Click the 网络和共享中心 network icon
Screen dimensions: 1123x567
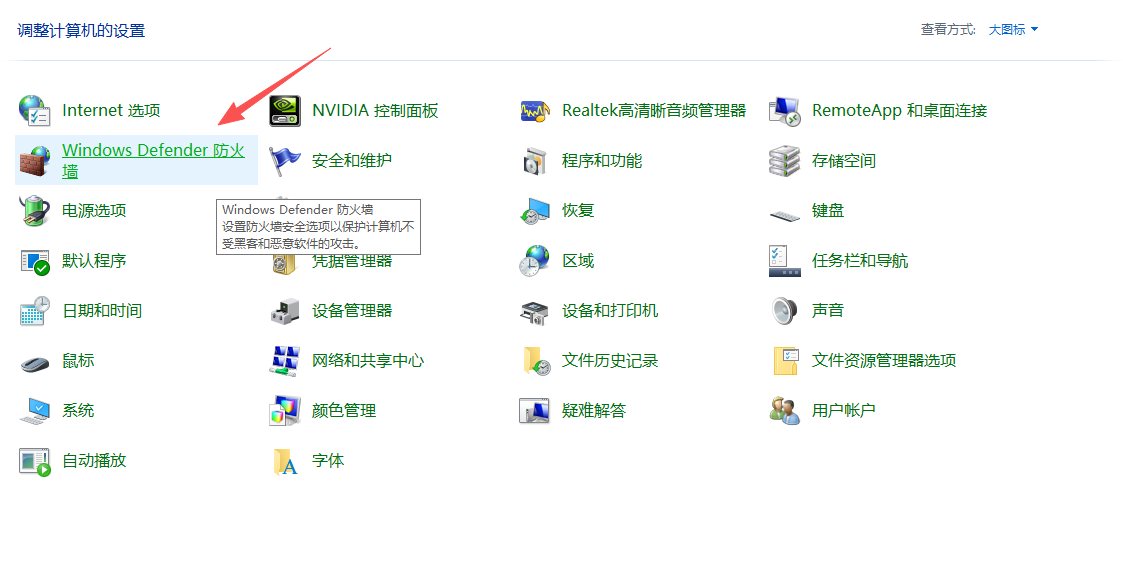[x=284, y=361]
